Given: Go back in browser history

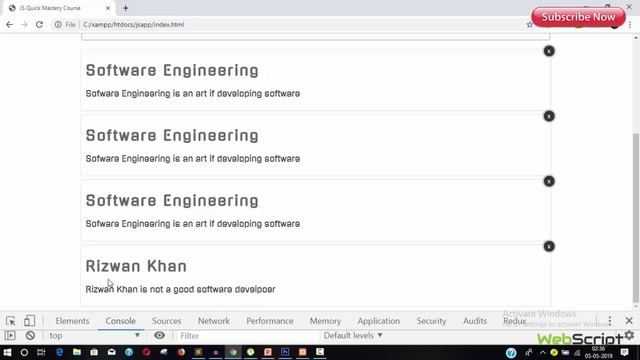Looking at the screenshot, I should [x=9, y=24].
